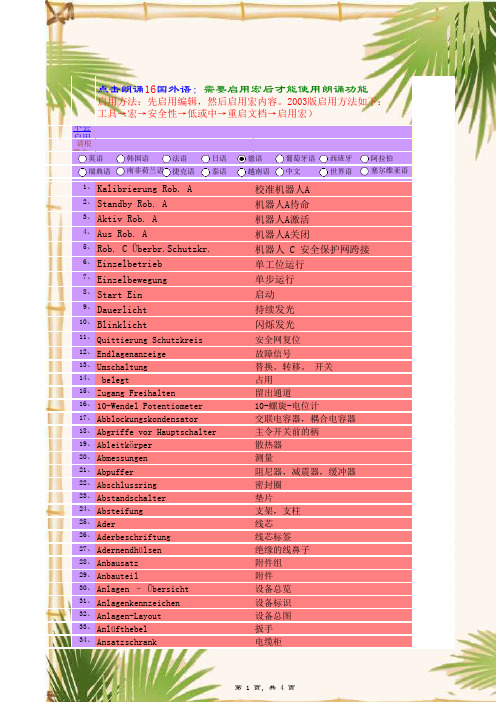
Task: Select the 葡萄牙语 radio button
Action: 280,159
